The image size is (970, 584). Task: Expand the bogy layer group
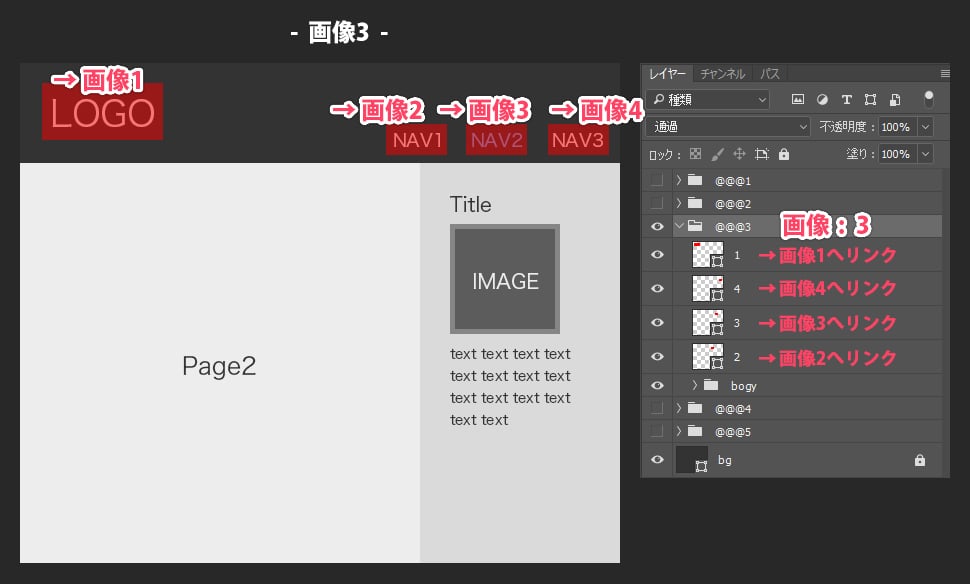695,385
